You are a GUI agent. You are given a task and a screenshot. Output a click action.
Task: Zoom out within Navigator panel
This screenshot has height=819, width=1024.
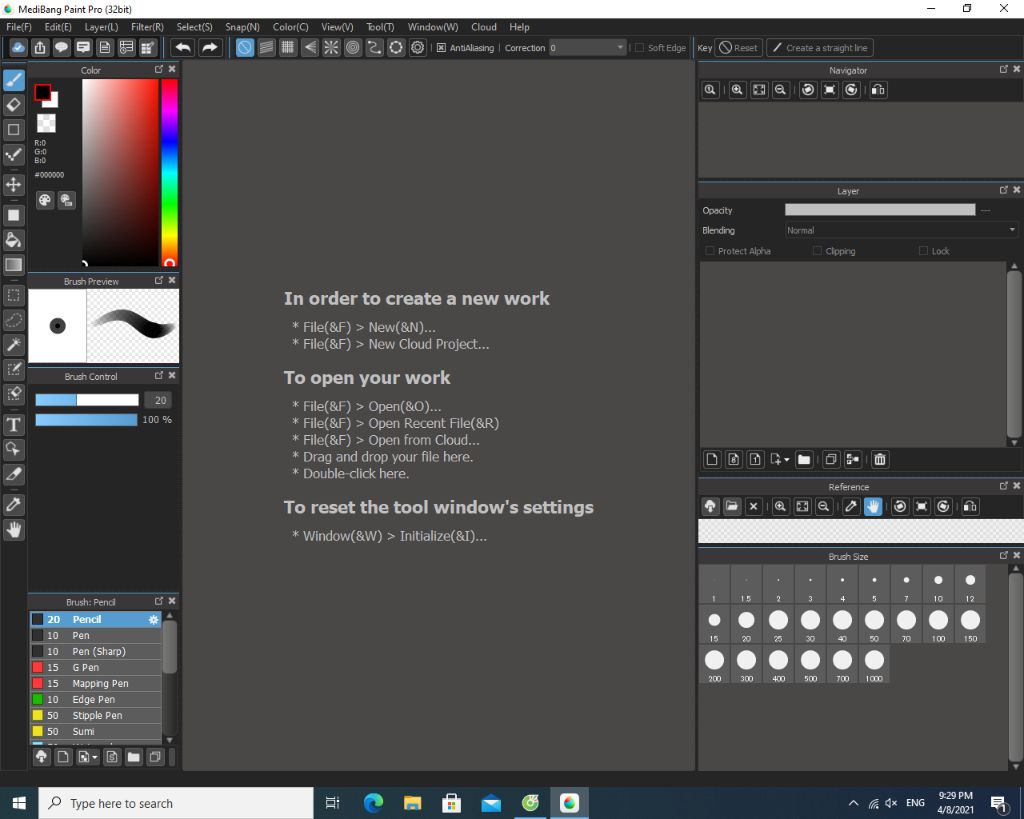click(x=780, y=90)
